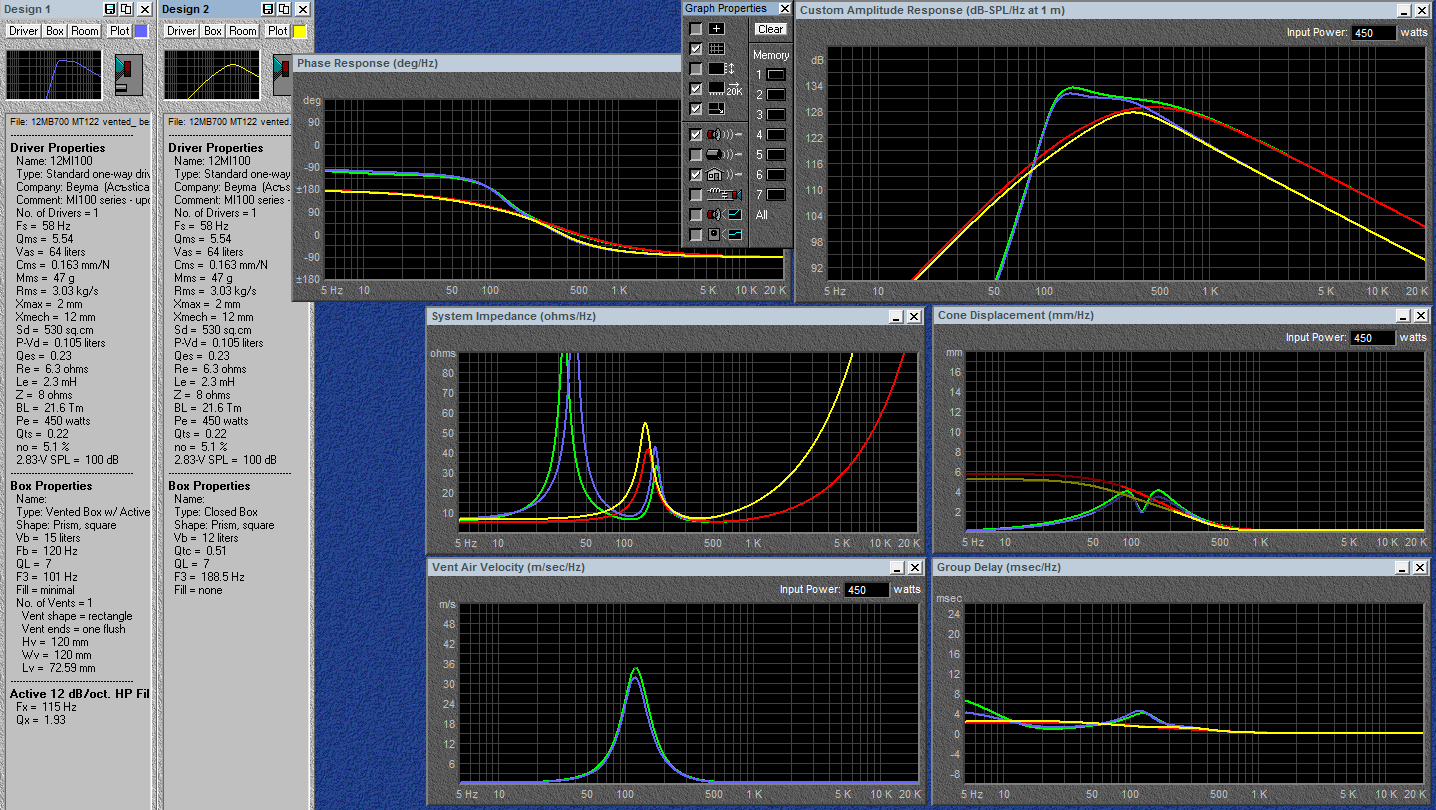Click 'Qtc = 0.51' in Design 2
This screenshot has width=1436, height=810.
coord(203,551)
